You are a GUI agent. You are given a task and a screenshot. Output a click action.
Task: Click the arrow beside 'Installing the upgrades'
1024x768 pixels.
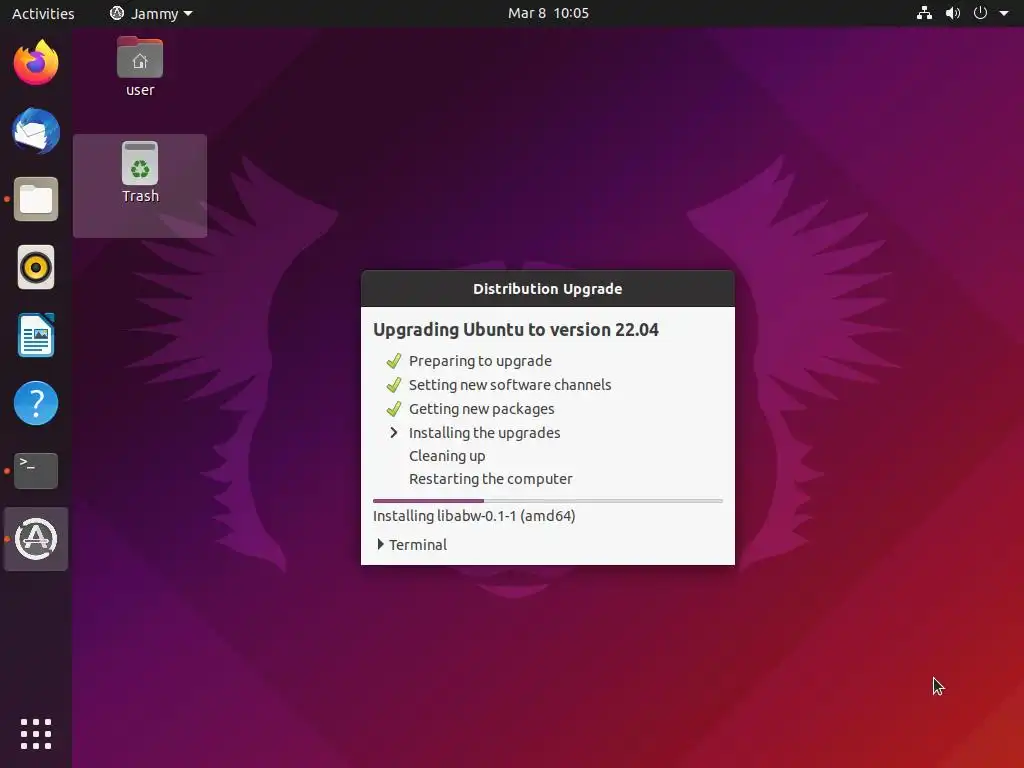click(393, 432)
